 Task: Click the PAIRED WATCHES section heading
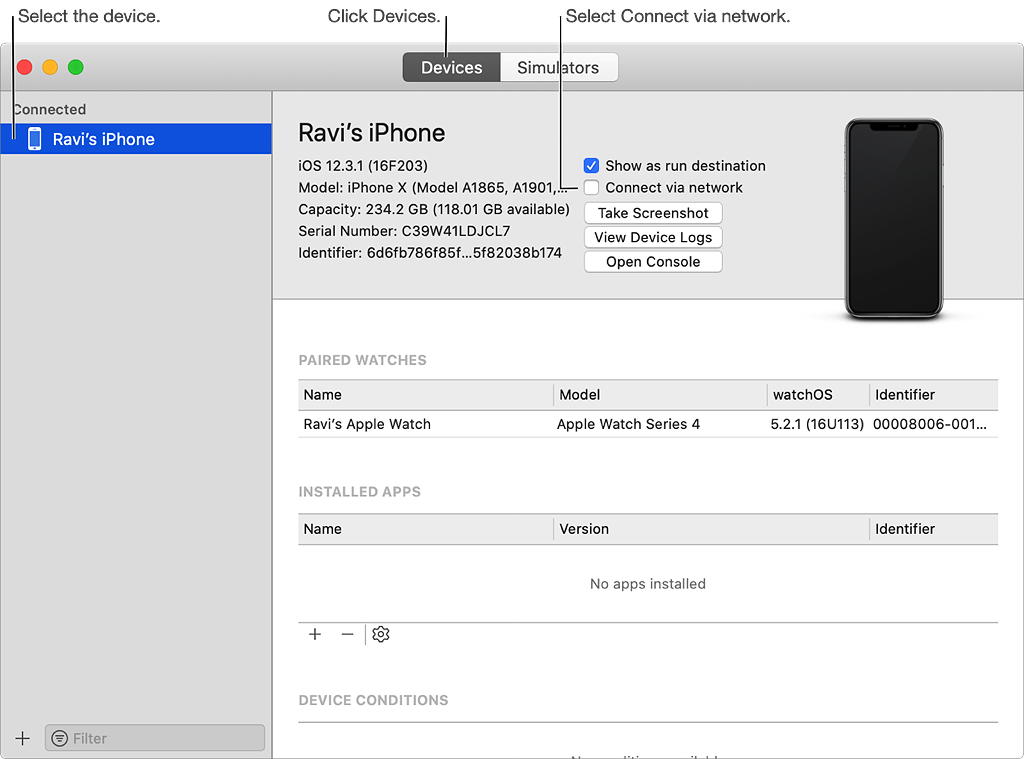tap(362, 360)
